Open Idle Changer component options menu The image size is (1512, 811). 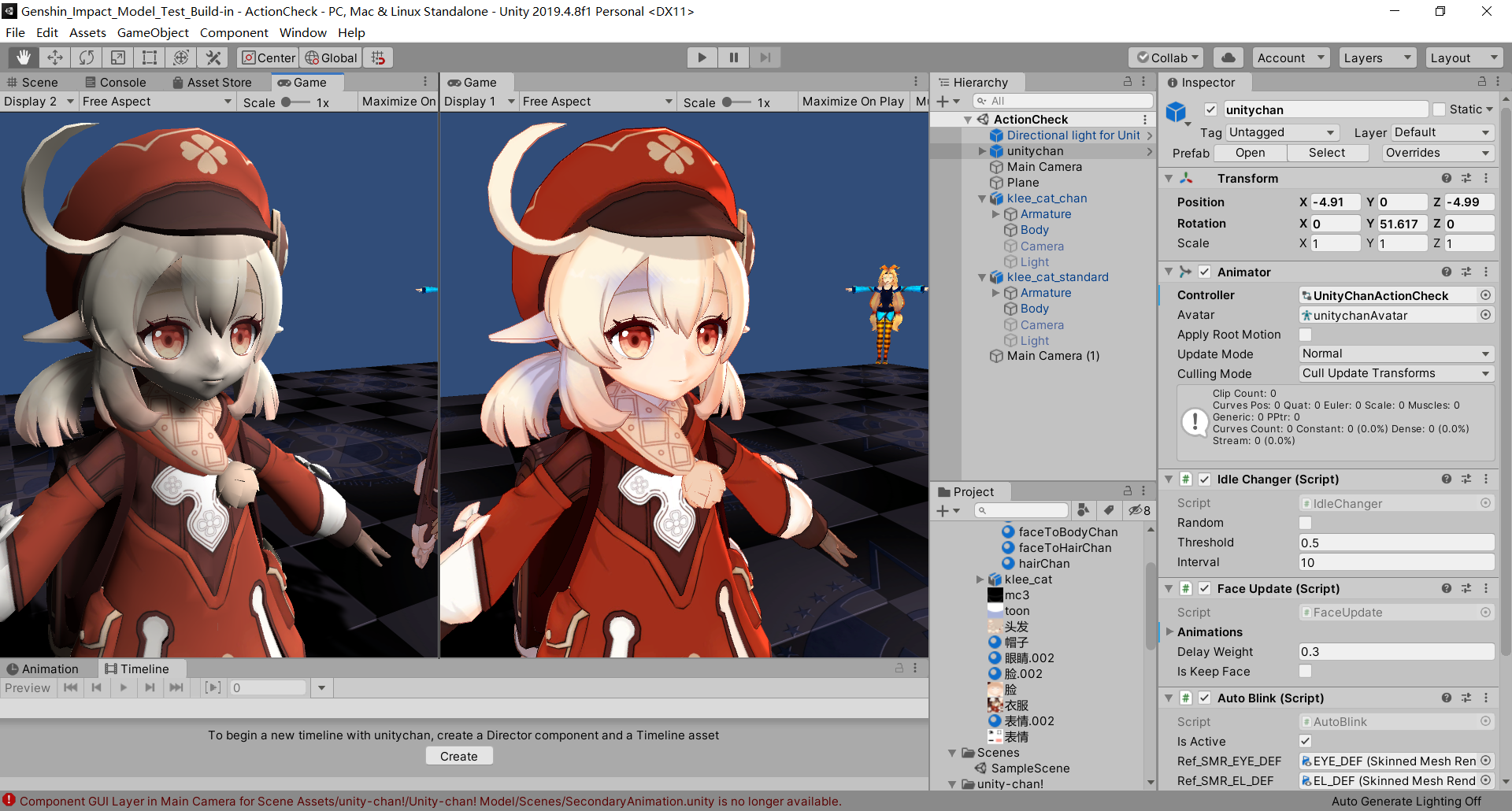(x=1486, y=480)
